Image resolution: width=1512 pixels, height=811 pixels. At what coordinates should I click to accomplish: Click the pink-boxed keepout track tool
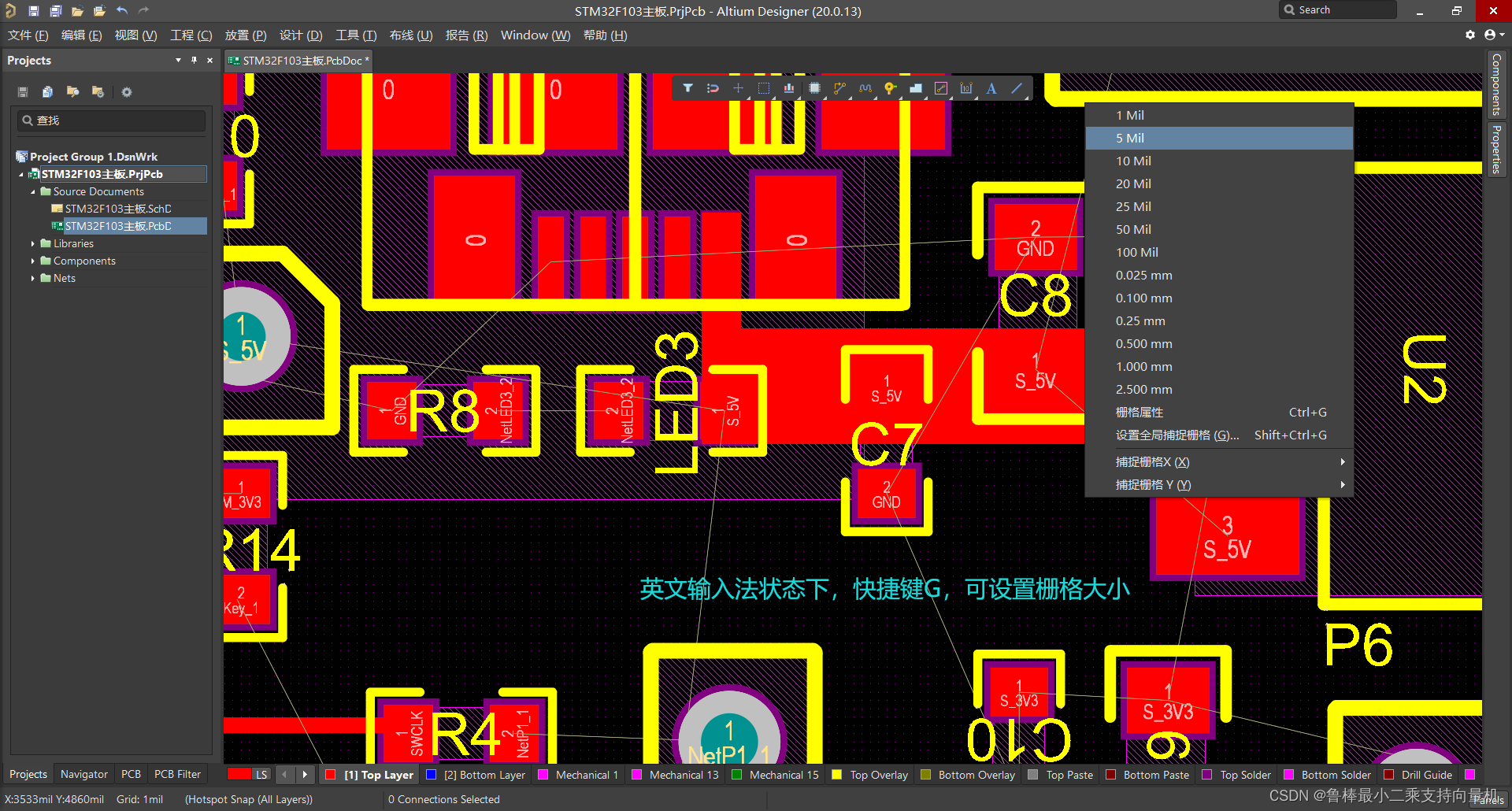941,88
